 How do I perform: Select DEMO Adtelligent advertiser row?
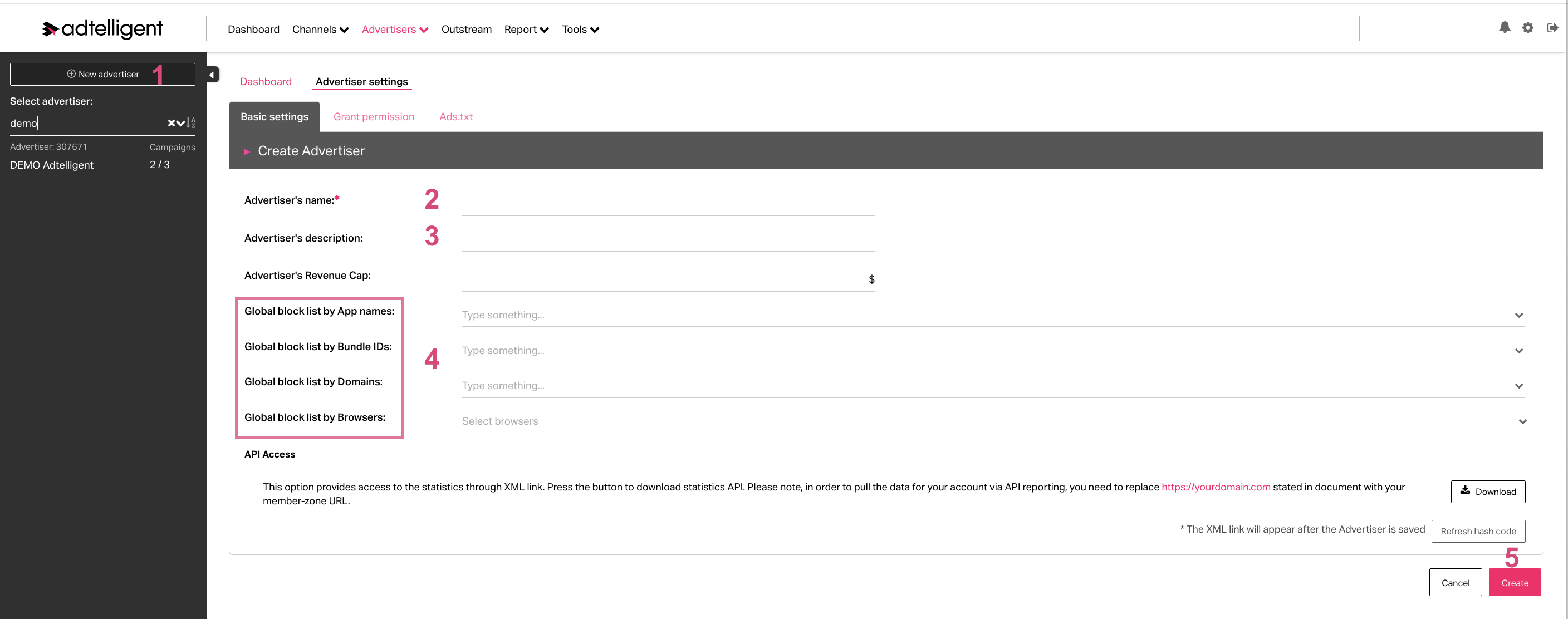coord(102,165)
